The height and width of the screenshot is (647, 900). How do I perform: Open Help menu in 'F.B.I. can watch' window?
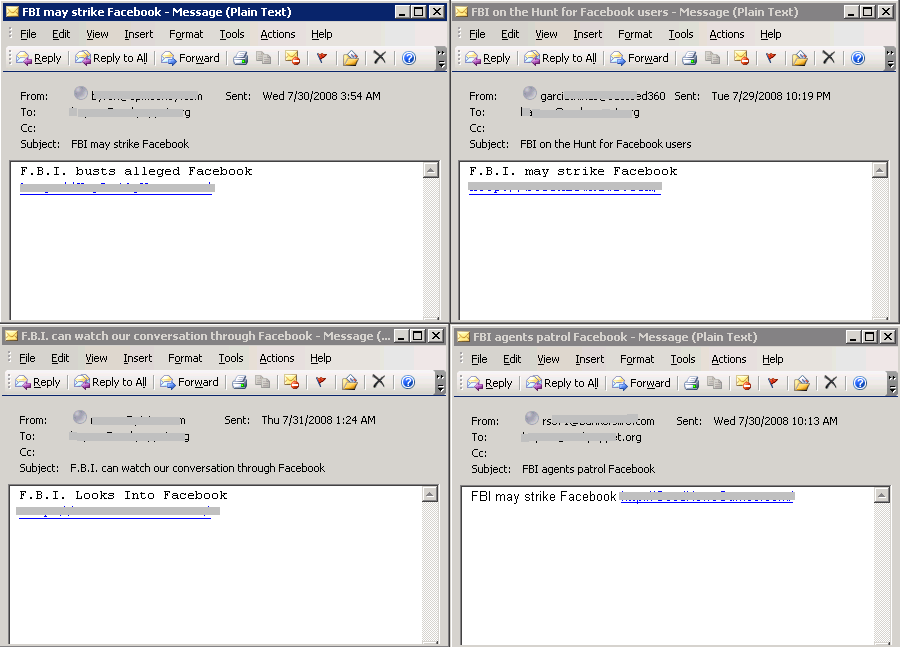click(321, 358)
